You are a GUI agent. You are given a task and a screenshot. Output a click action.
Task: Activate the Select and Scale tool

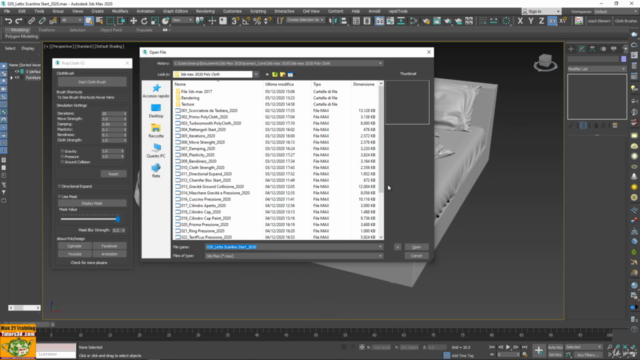pyautogui.click(x=155, y=21)
